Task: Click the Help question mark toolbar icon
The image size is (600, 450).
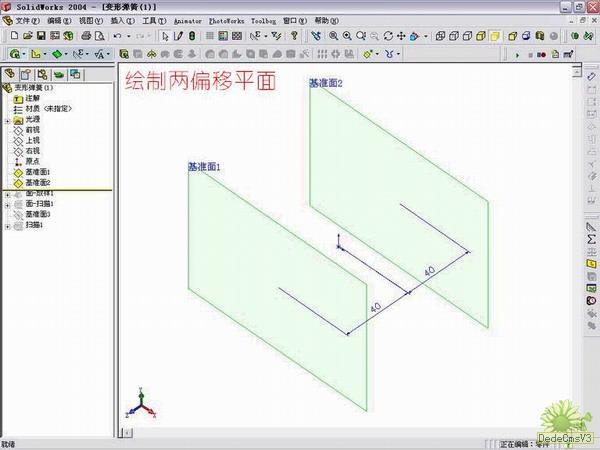Action: 294,36
